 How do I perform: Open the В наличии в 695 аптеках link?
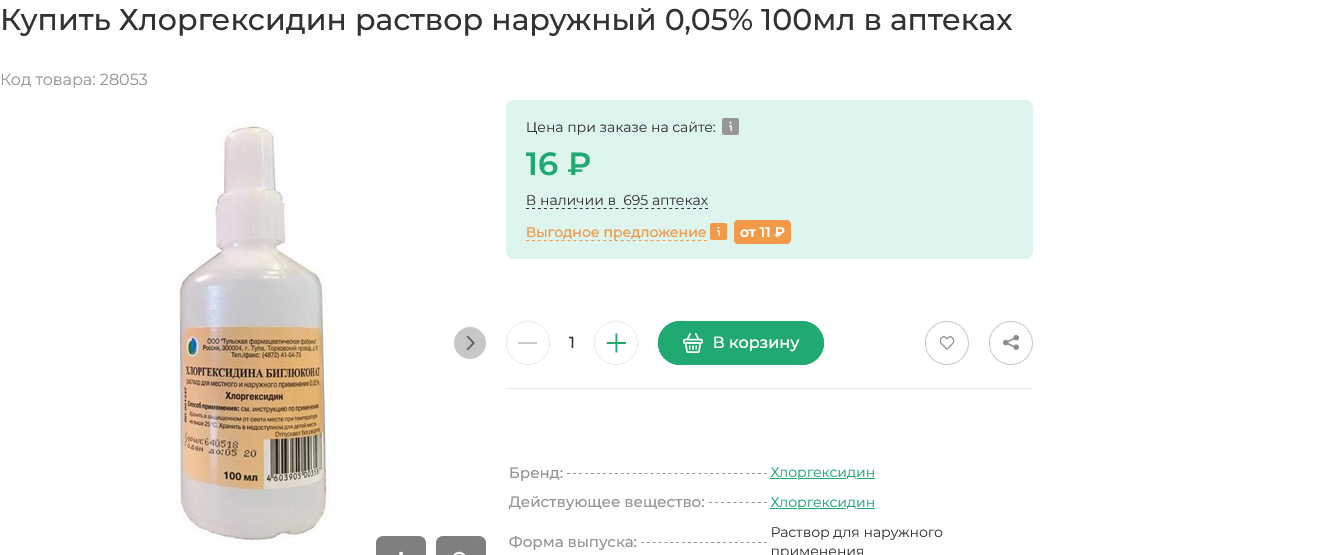click(x=617, y=200)
